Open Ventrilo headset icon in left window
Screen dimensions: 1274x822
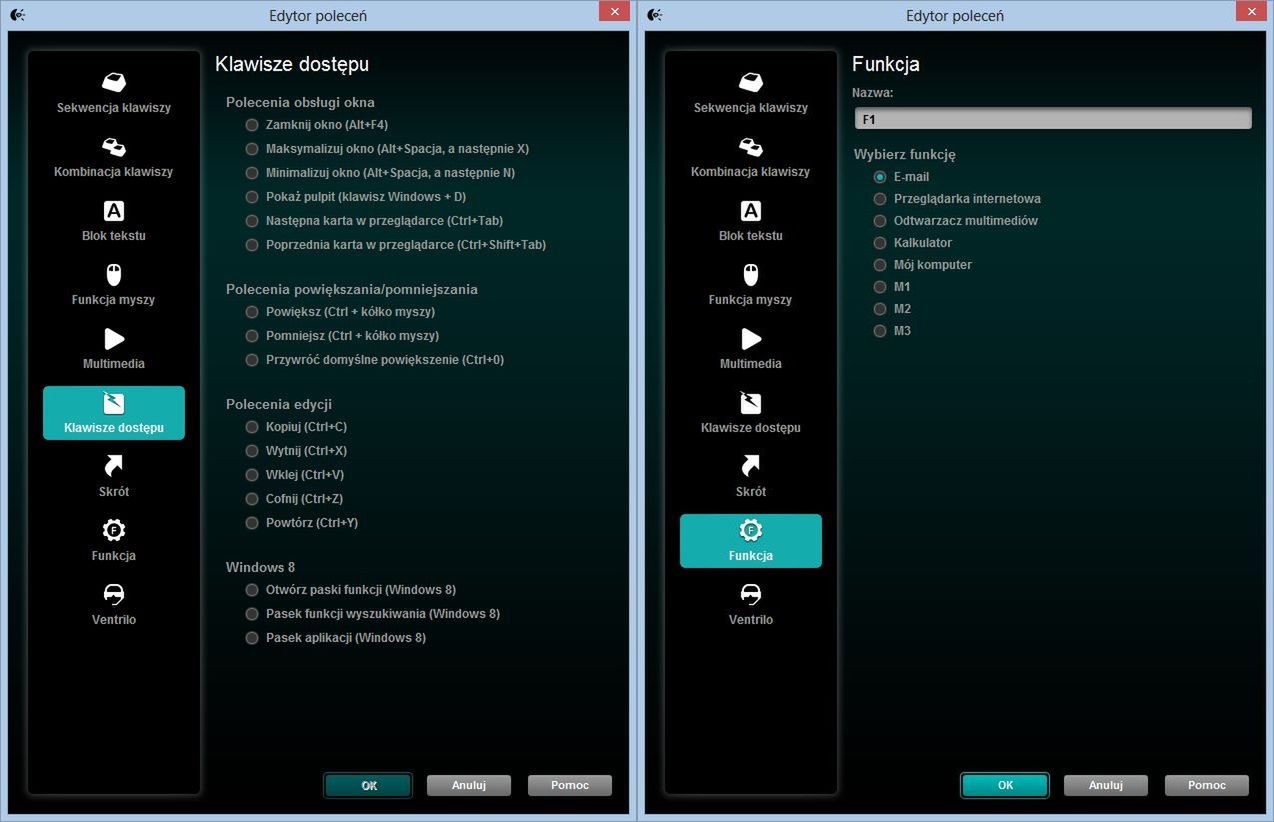tap(114, 594)
